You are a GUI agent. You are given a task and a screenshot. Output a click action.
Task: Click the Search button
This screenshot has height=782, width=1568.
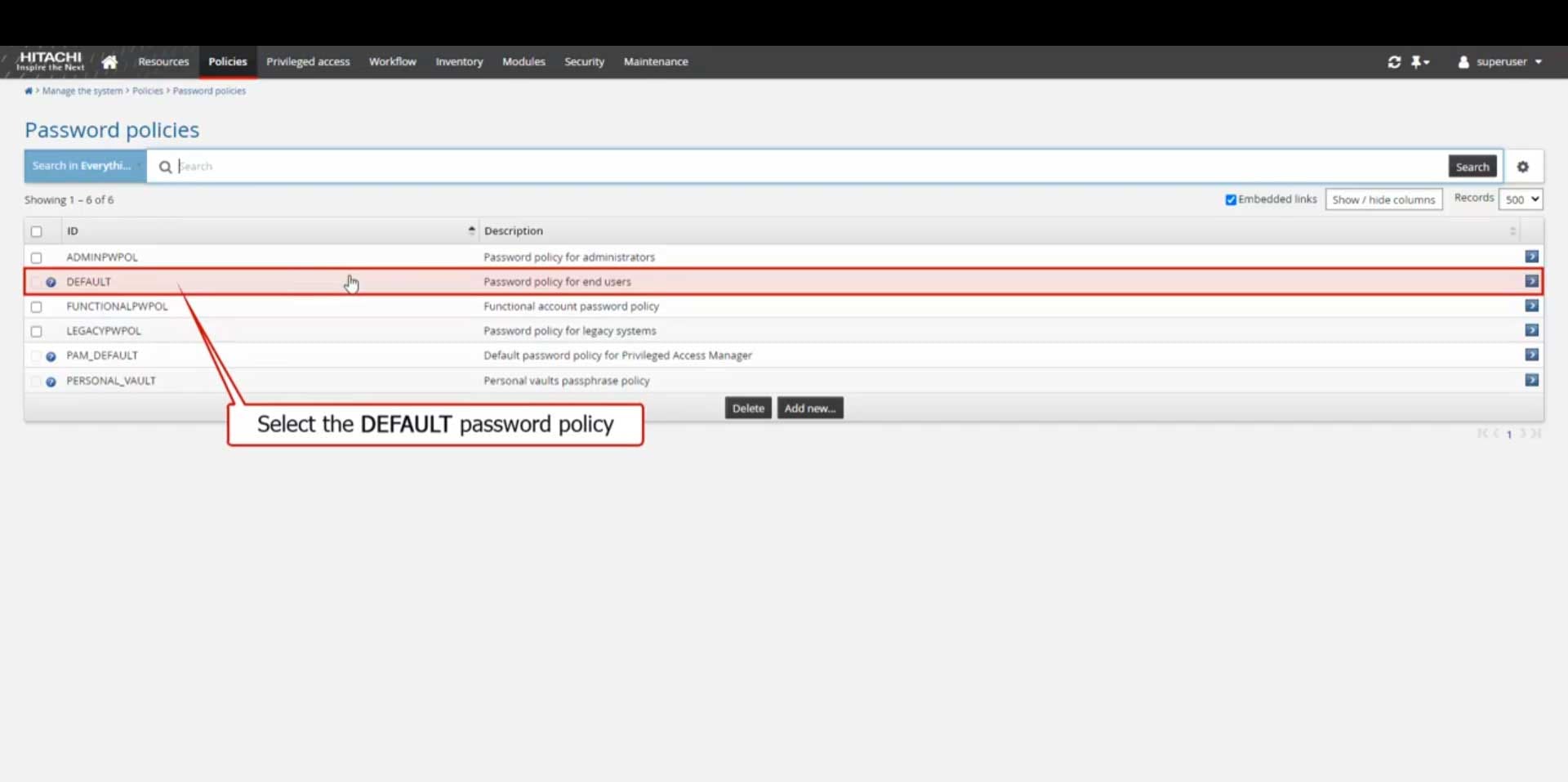point(1472,167)
